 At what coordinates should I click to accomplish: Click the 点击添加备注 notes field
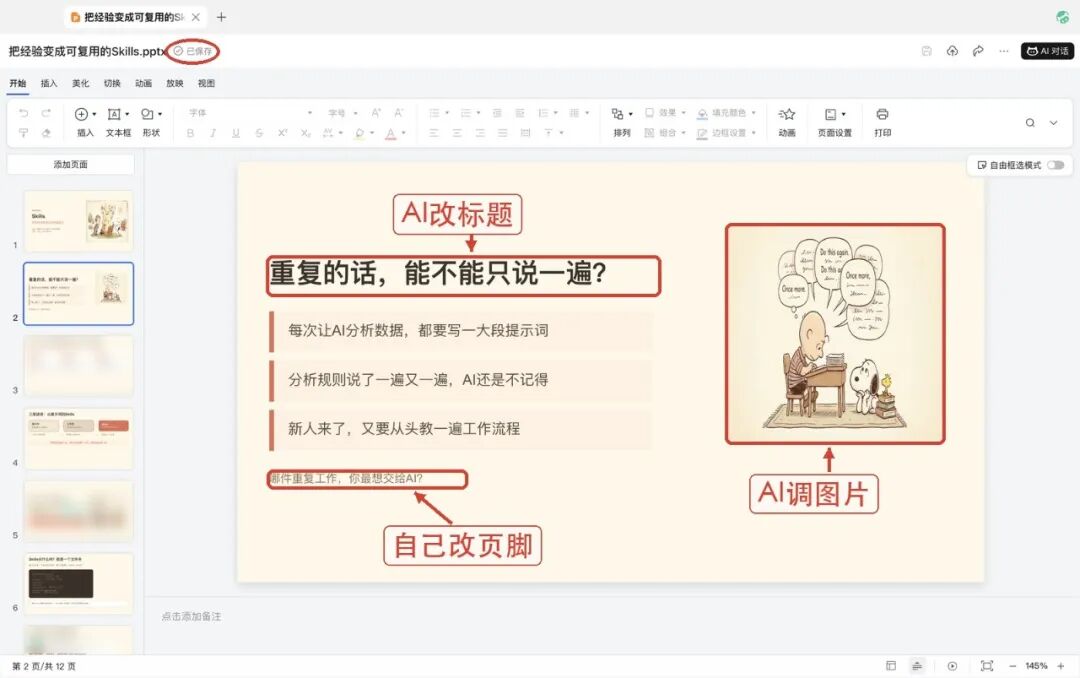pos(191,617)
